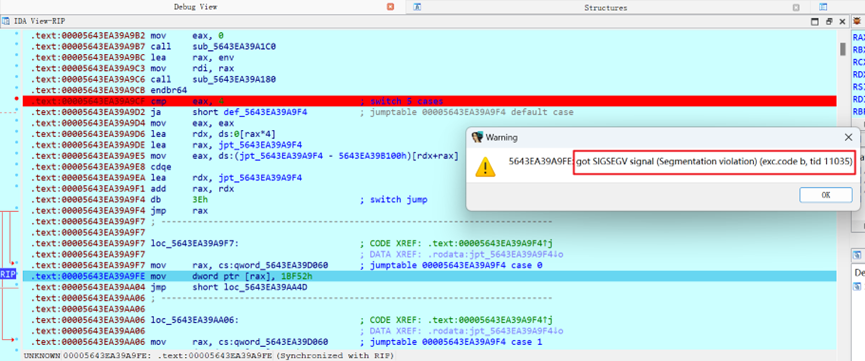Float the IDA View-RIP panel with restore icon
The height and width of the screenshot is (361, 865).
[829, 22]
